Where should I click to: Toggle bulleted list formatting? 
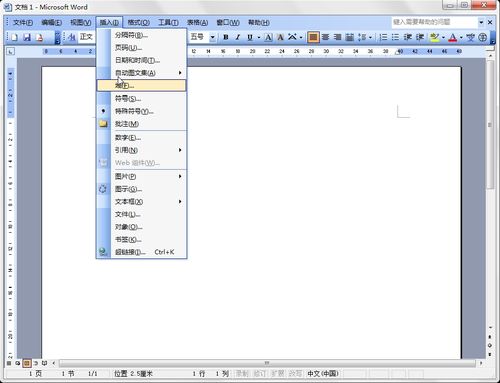click(x=395, y=37)
